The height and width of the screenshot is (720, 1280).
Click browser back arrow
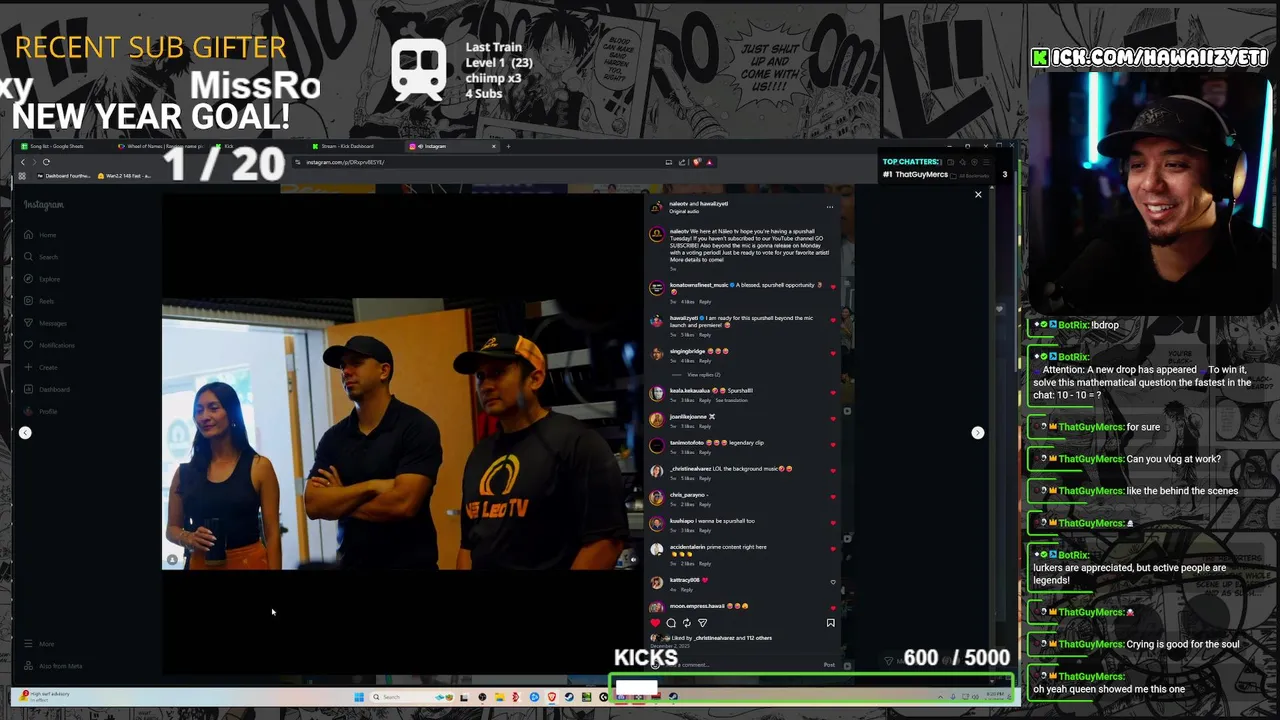22,162
